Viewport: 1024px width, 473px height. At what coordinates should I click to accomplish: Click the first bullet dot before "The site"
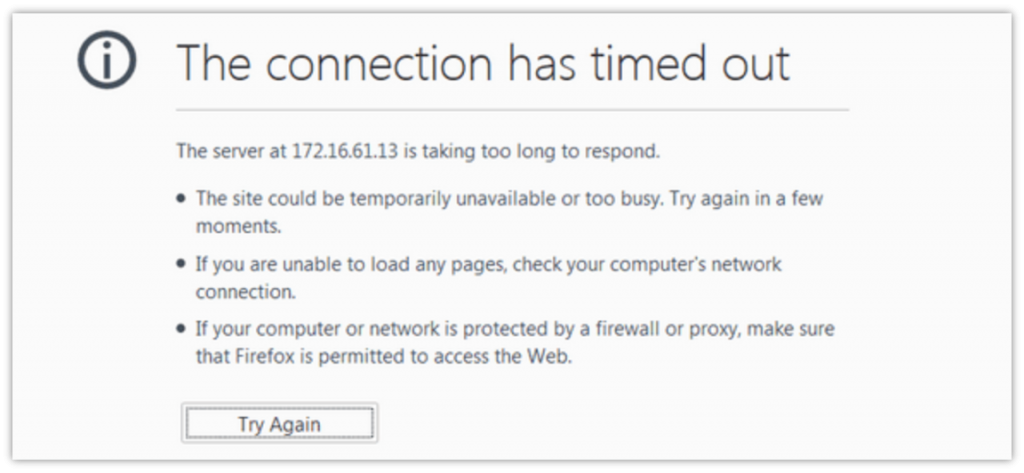(181, 199)
